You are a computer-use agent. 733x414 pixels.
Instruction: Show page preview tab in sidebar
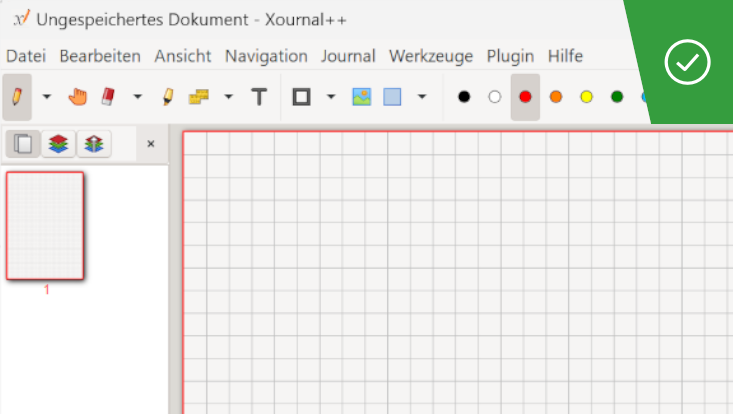[x=23, y=143]
